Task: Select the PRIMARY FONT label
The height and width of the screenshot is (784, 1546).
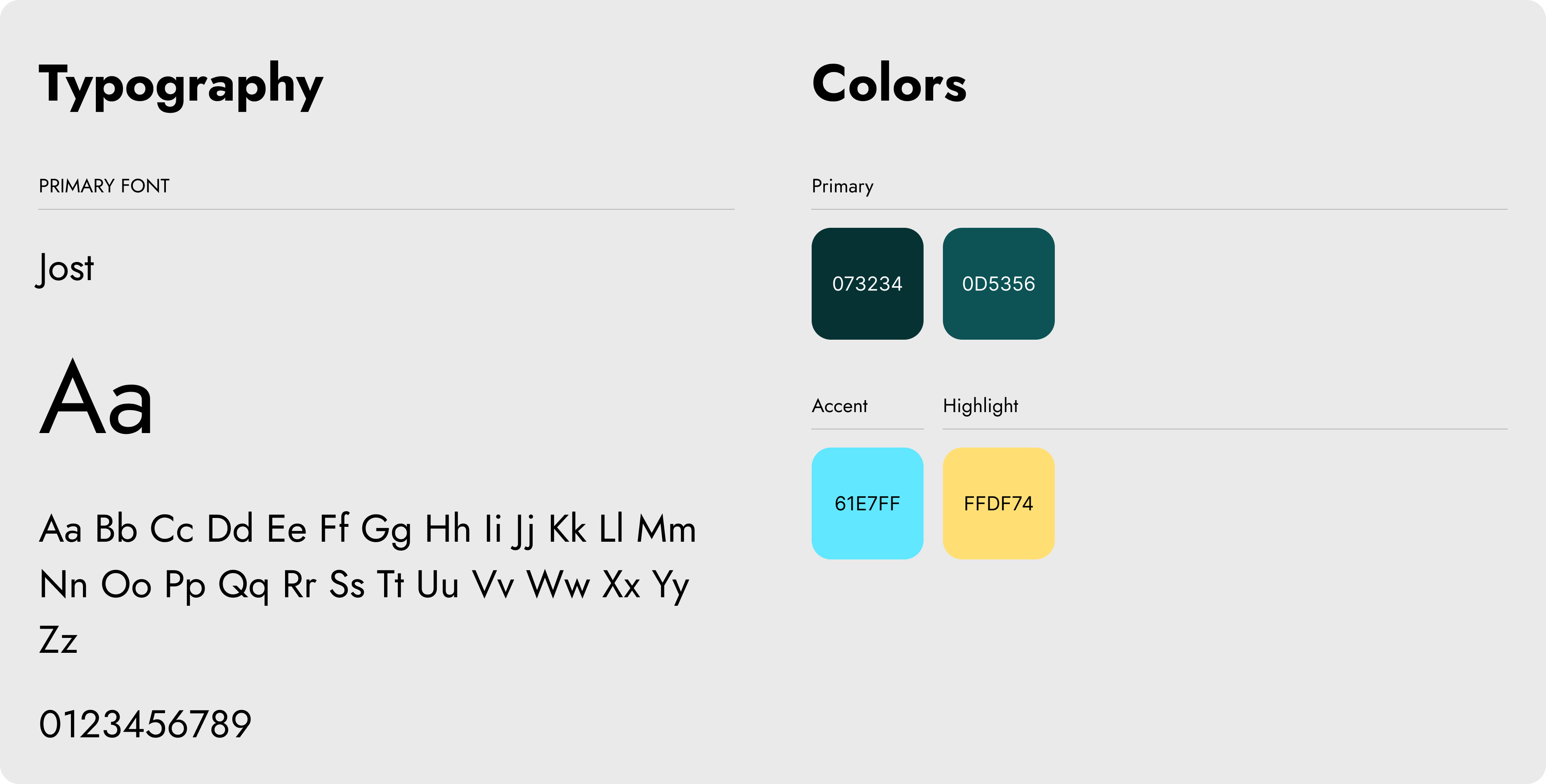Action: [x=104, y=186]
